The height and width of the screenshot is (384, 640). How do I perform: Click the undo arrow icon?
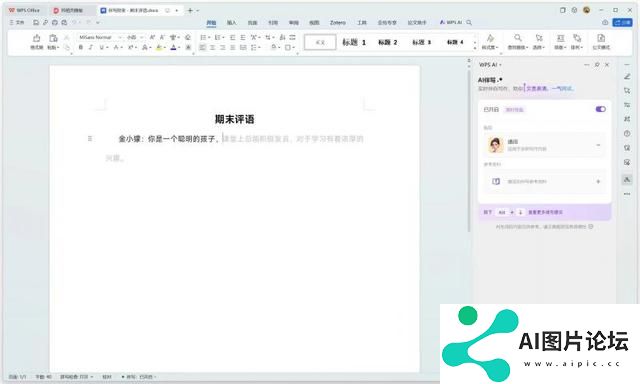75,22
